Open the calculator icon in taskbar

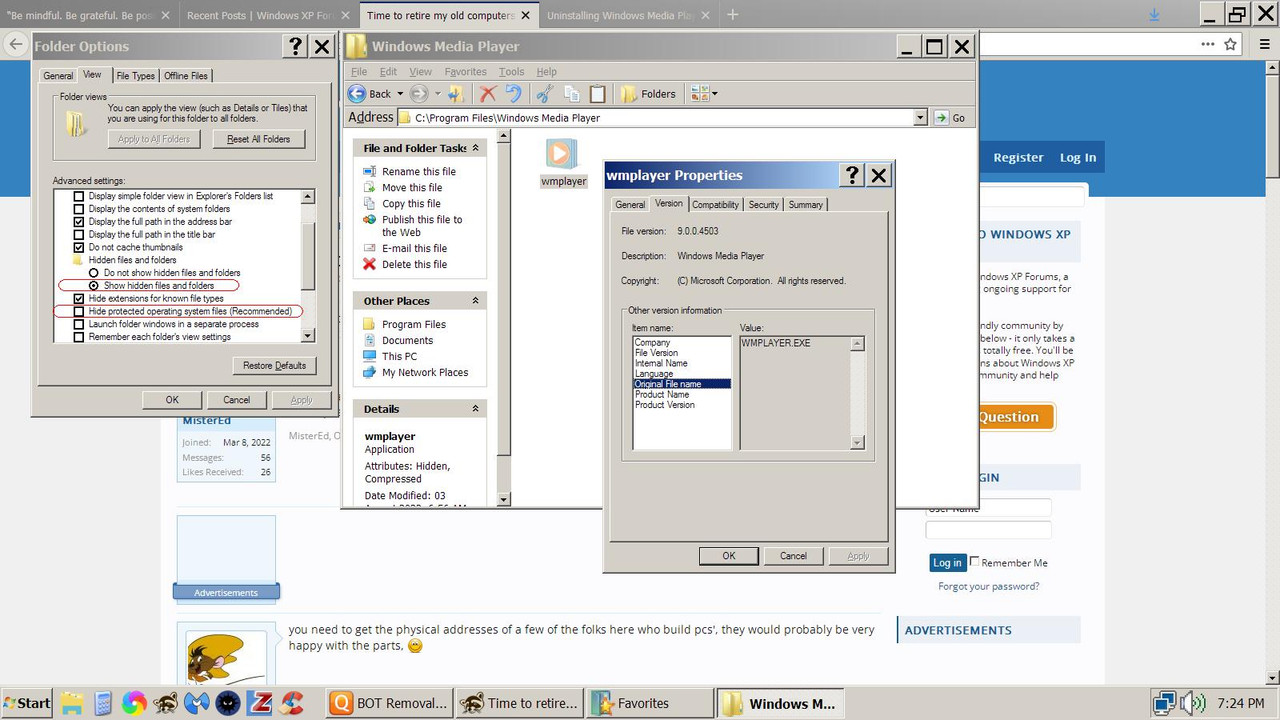click(102, 703)
